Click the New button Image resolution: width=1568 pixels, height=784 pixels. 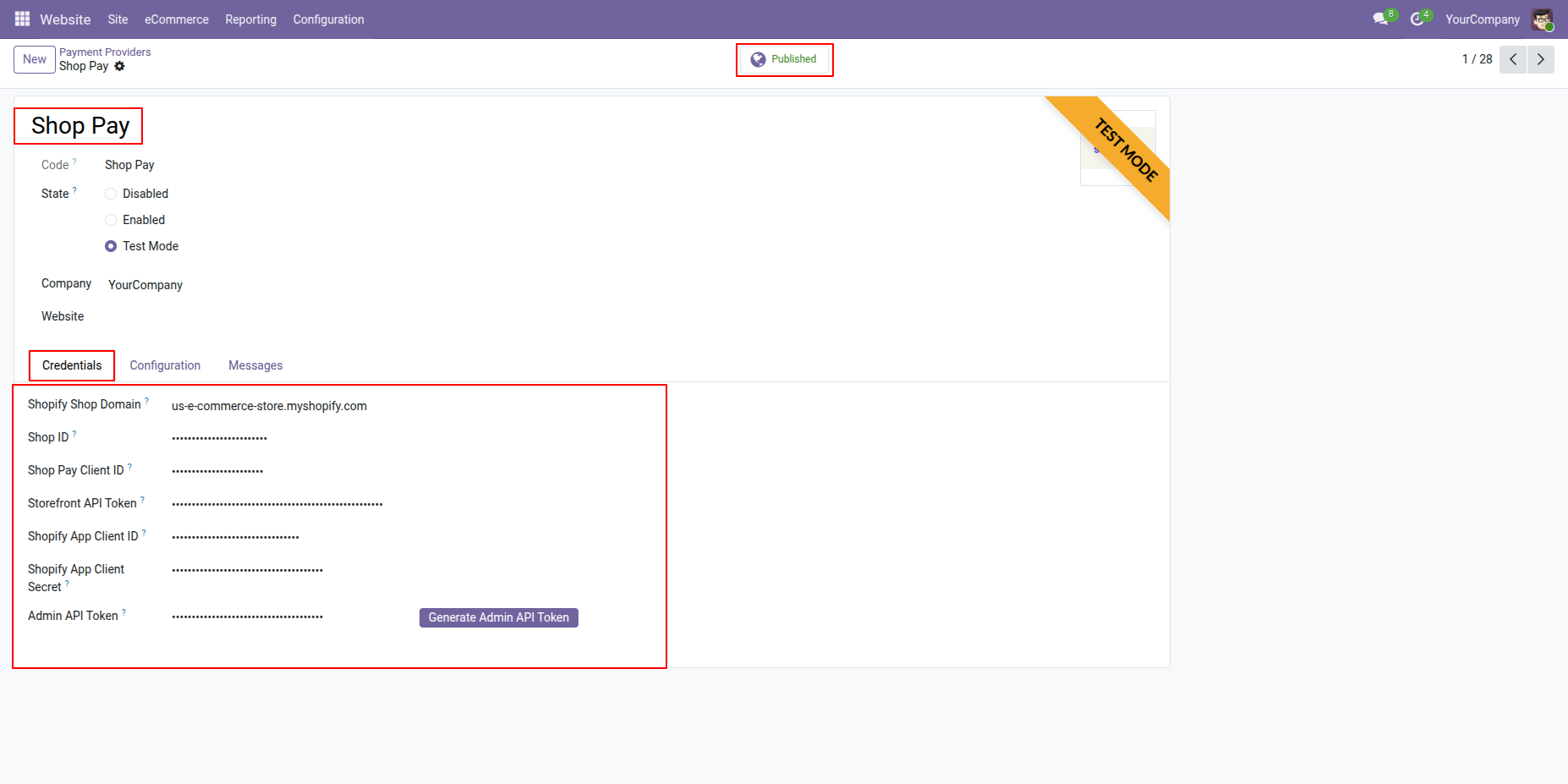[35, 59]
